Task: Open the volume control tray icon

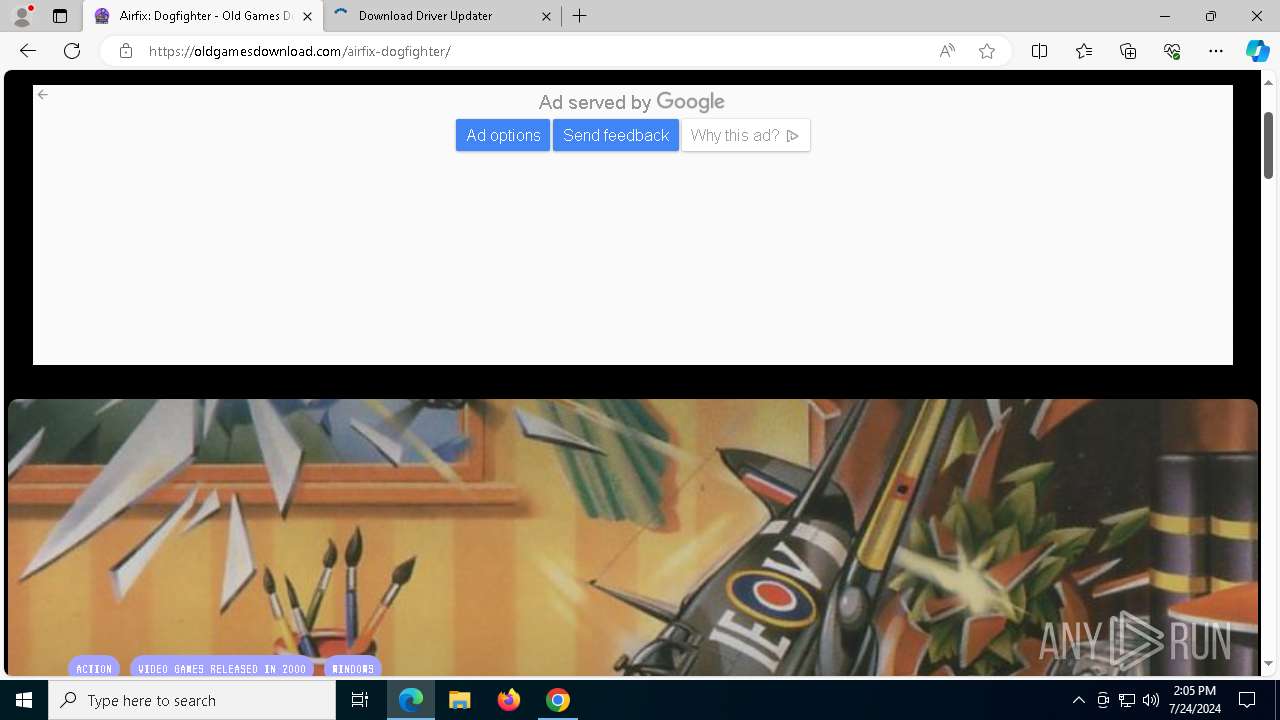Action: coord(1151,700)
